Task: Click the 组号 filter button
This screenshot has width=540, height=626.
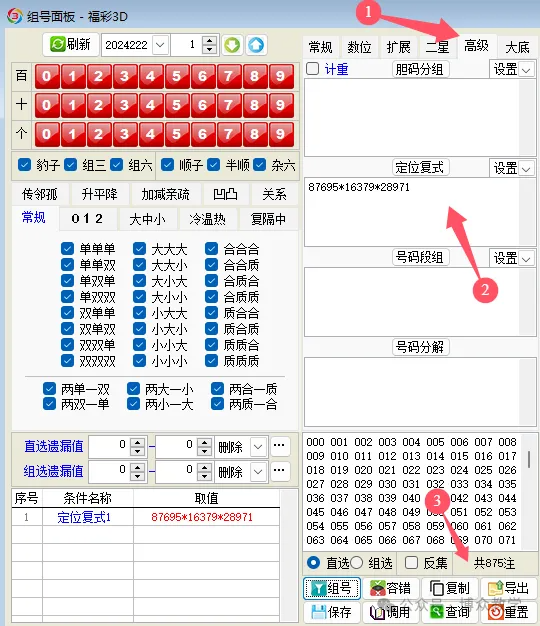Action: click(x=332, y=588)
